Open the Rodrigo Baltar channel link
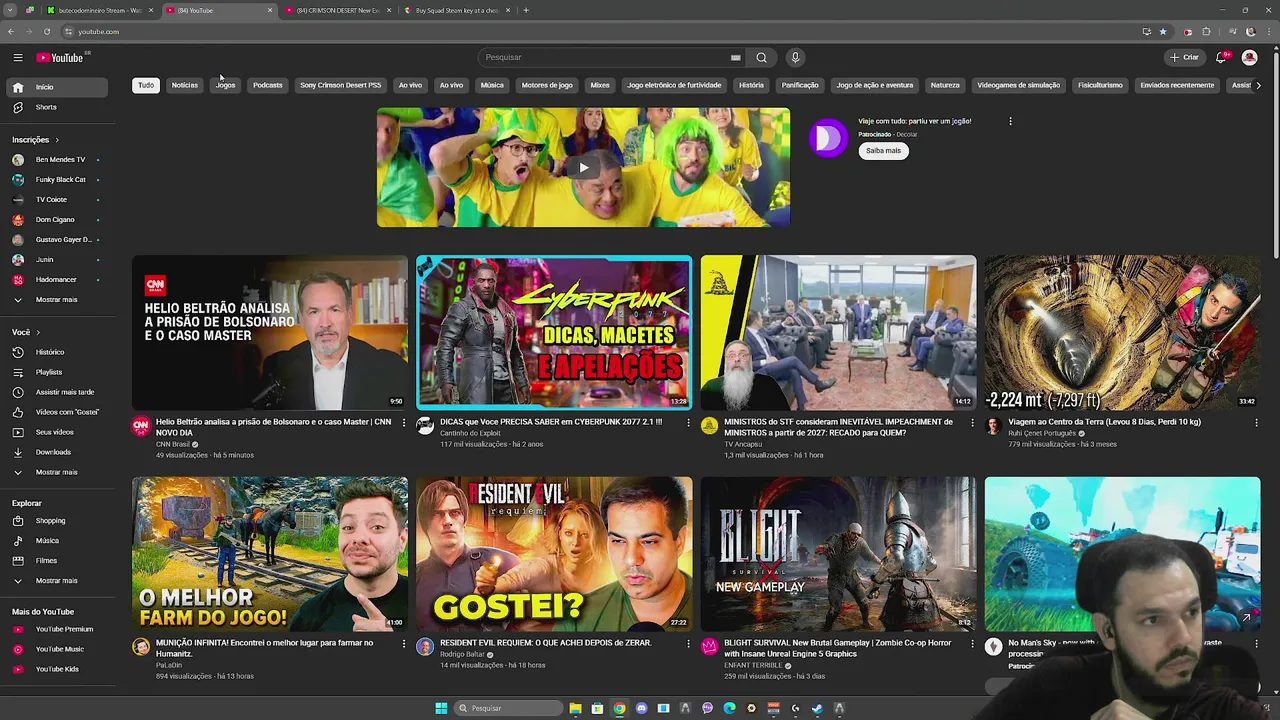 [x=462, y=654]
